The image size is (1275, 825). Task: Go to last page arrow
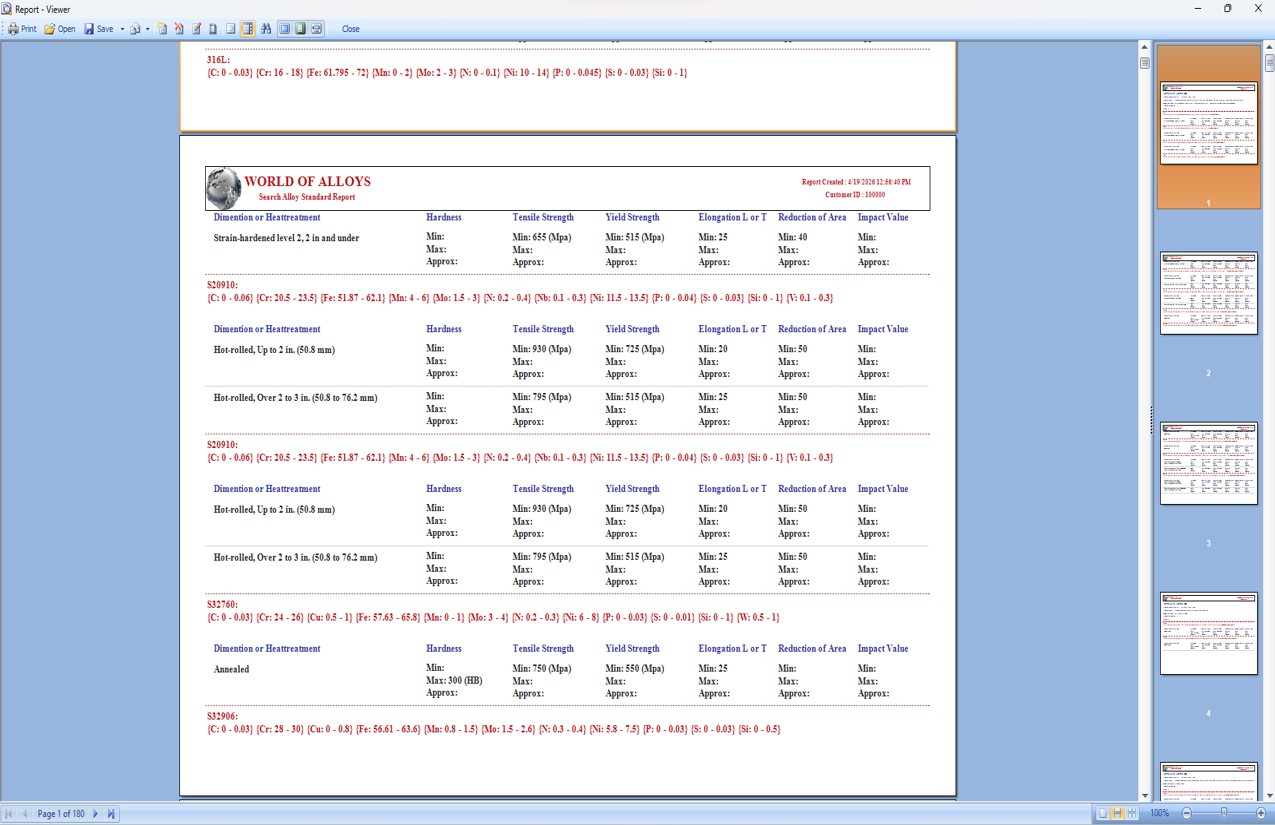(111, 814)
